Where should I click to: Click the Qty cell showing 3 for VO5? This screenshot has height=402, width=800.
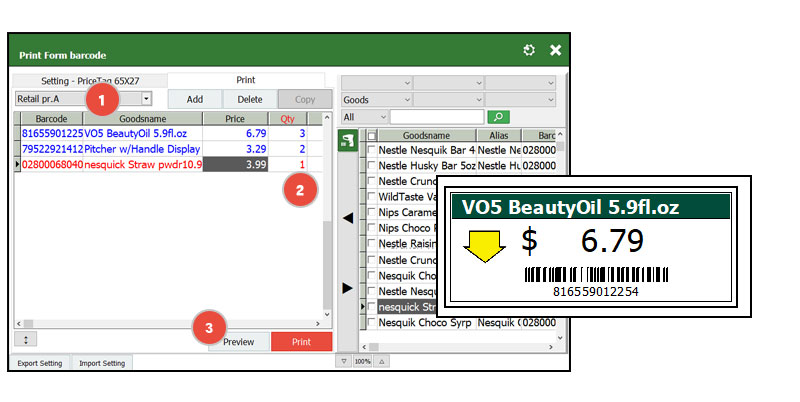288,134
